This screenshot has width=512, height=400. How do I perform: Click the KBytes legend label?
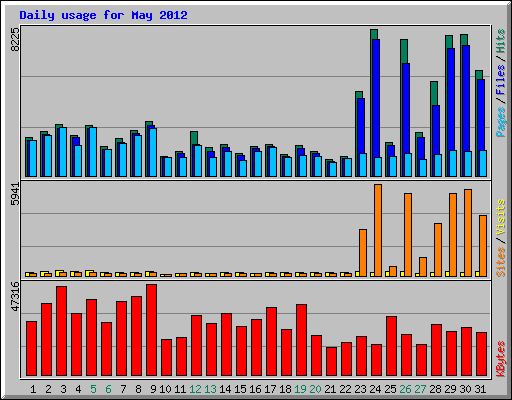(501, 359)
